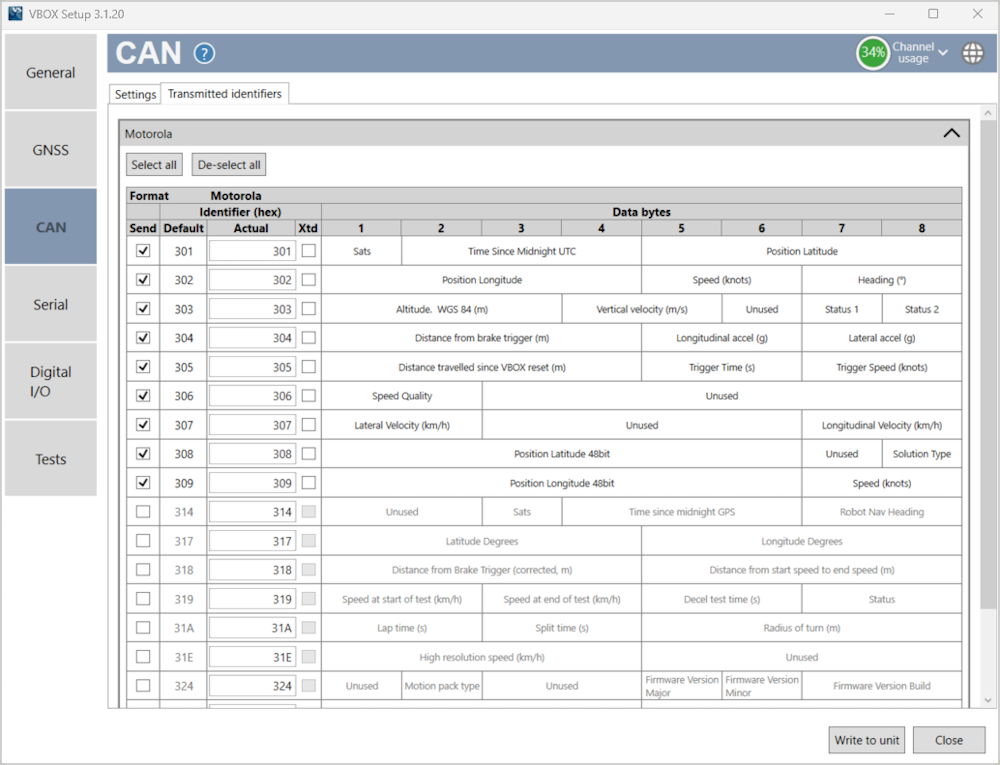Click the Actual identifier field showing 324

click(252, 686)
